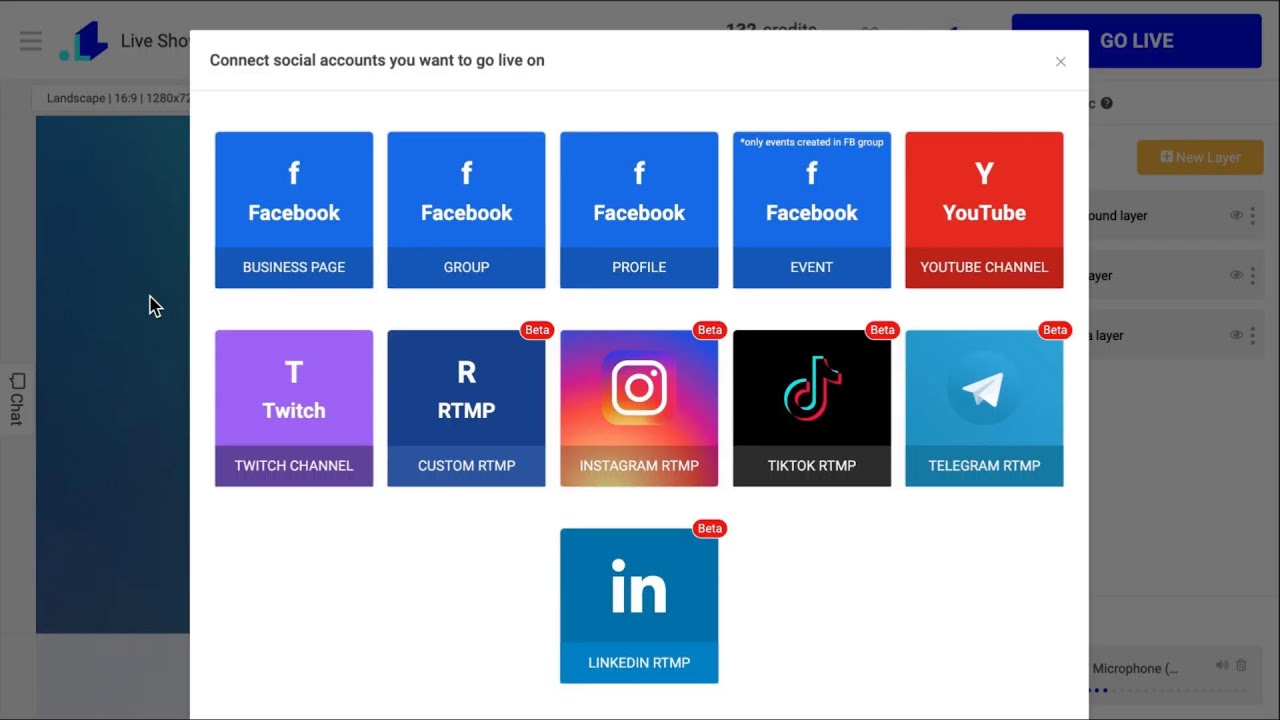
Task: Toggle the eye icon on middle layer row
Action: [x=1236, y=275]
